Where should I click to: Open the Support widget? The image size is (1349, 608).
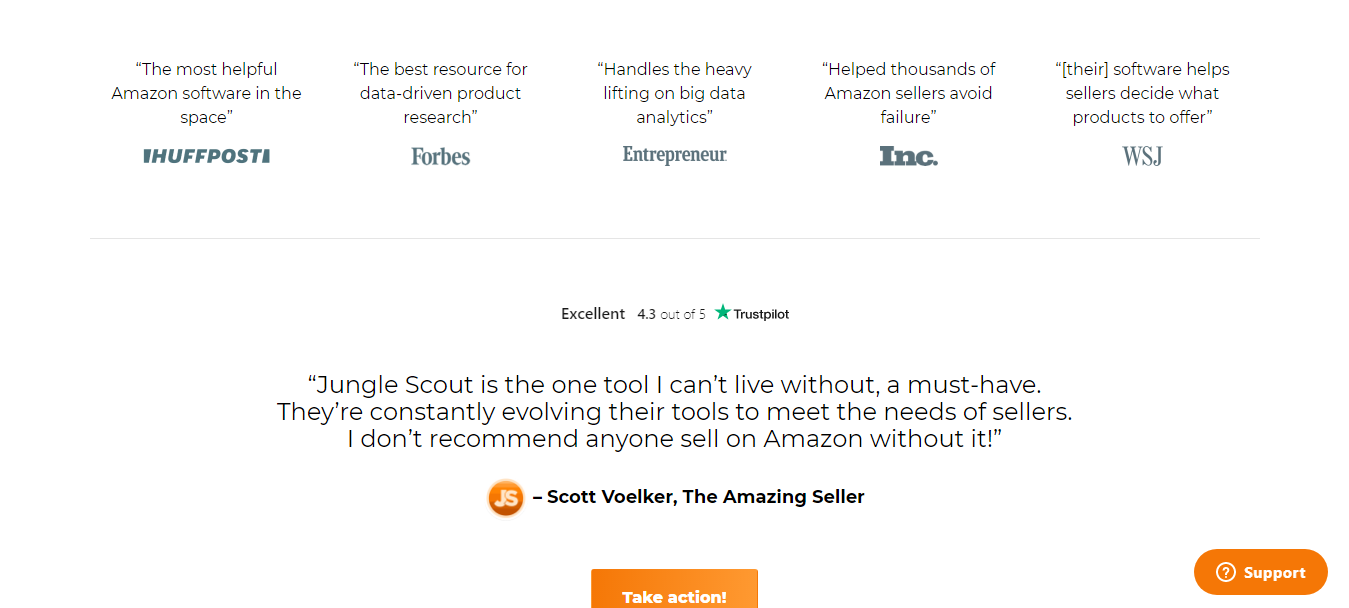pyautogui.click(x=1260, y=572)
